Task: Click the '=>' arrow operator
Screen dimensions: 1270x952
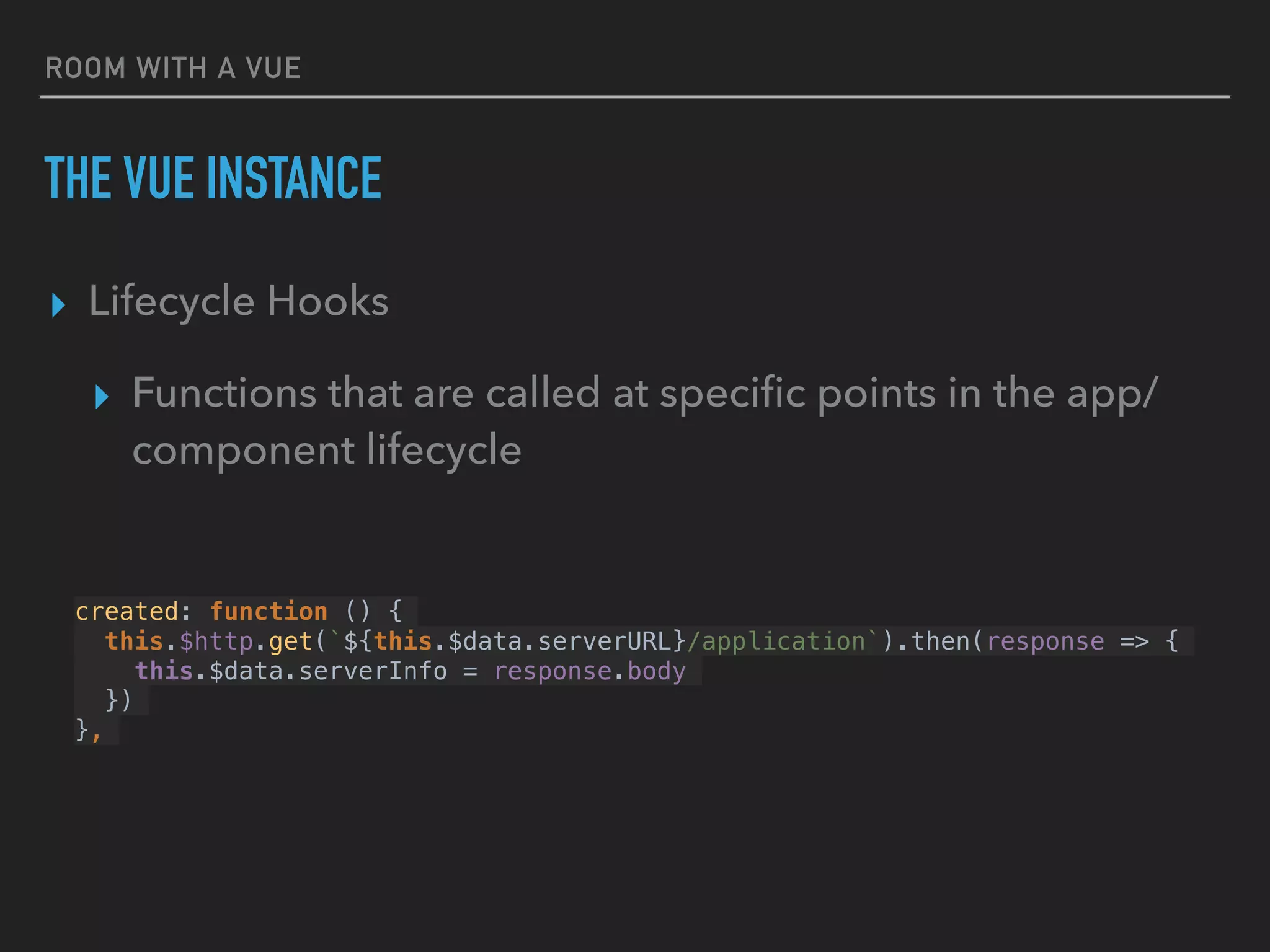Action: click(x=1134, y=641)
